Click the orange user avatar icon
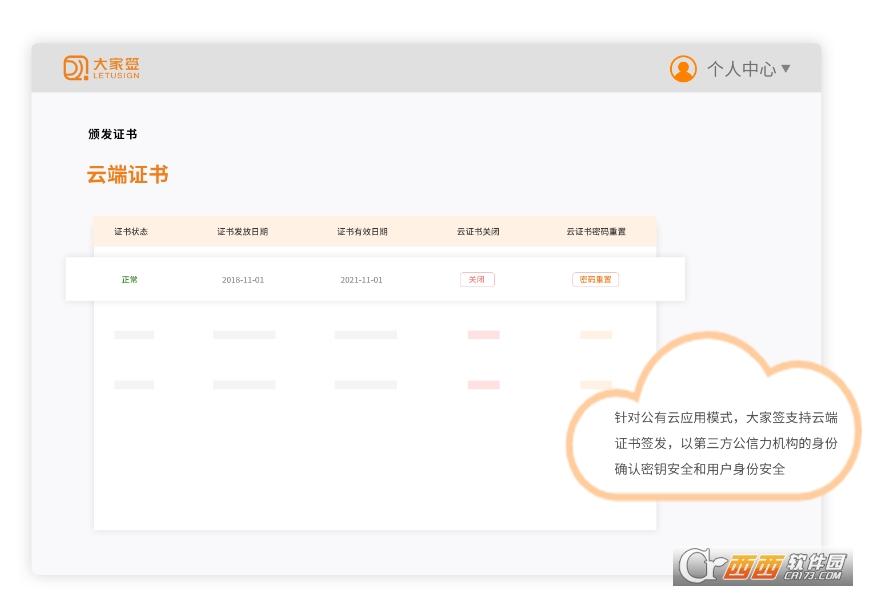 click(683, 69)
